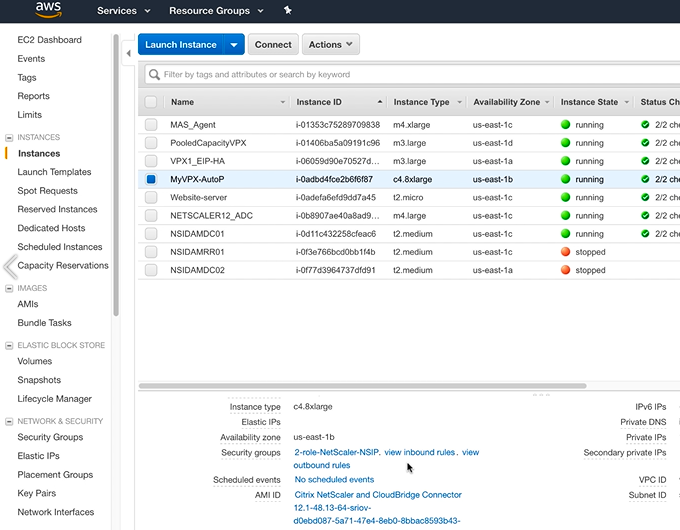Click the AWS logo home icon
Screen dimensions: 680x530
49,10
